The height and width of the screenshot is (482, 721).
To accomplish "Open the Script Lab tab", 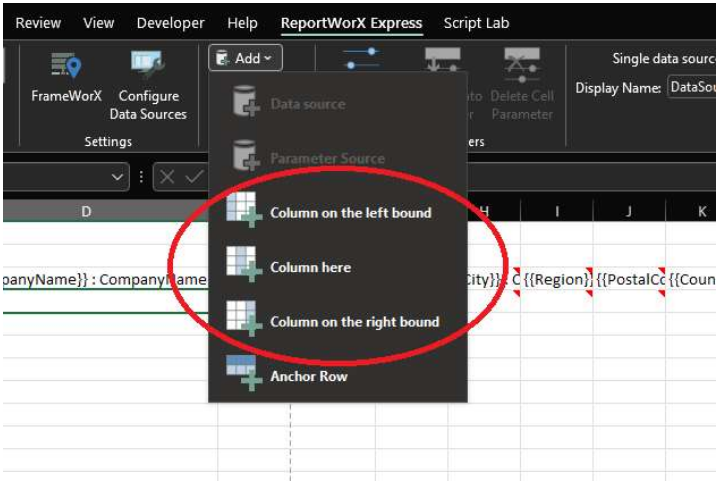I will point(476,23).
